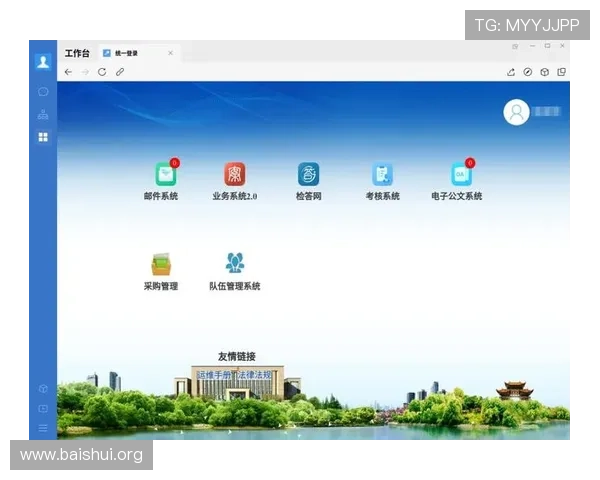
Task: Click the cube icon in lower sidebar
Action: tap(43, 389)
